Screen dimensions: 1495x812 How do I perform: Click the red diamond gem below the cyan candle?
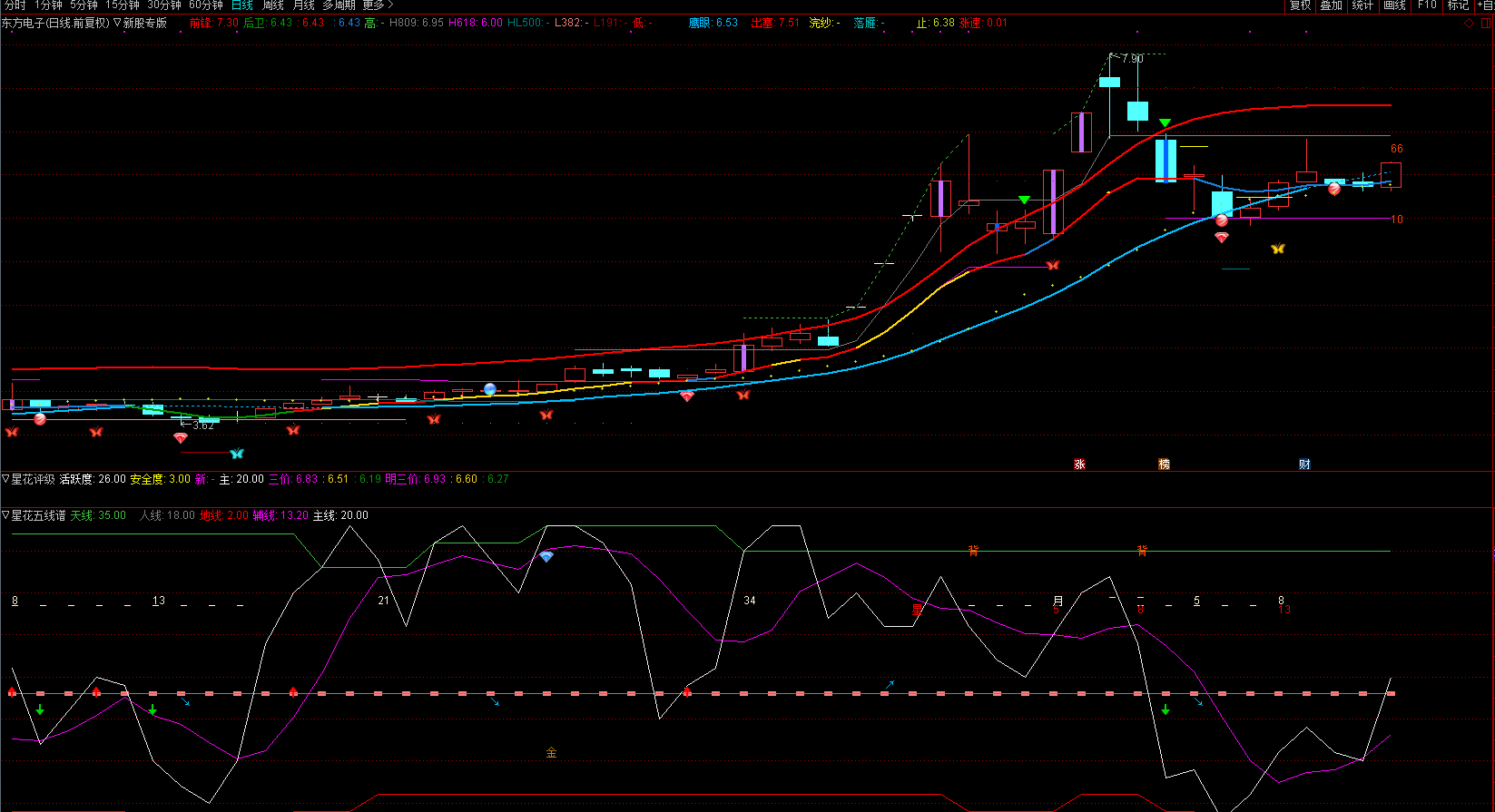[1221, 237]
